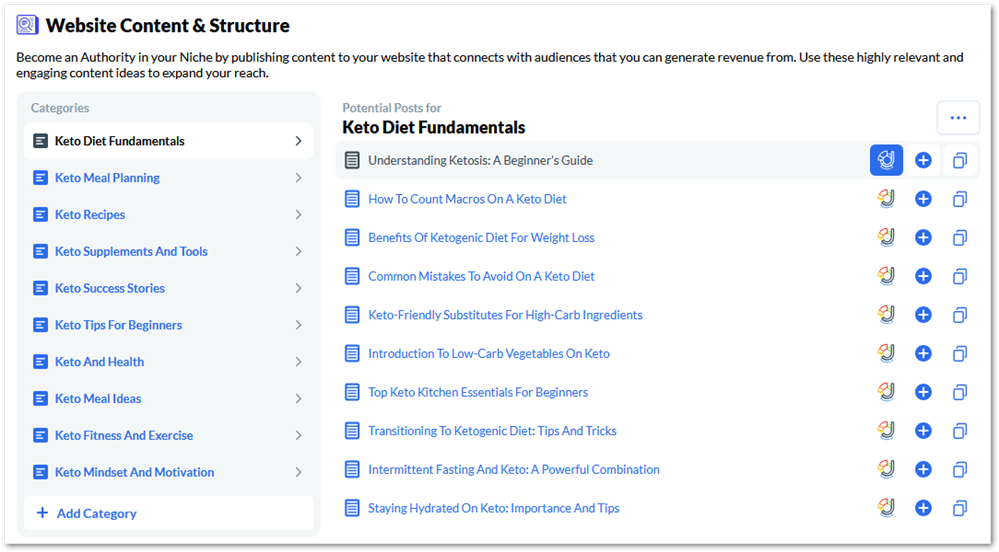The image size is (999, 552).
Task: Add Staying Hydrated On Keto with plus icon
Action: pos(923,508)
